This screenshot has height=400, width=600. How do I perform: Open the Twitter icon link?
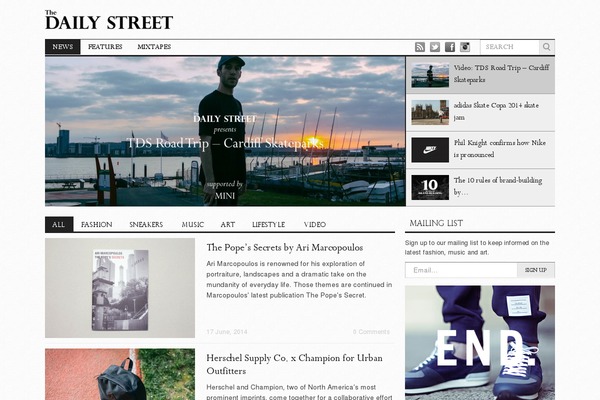click(x=435, y=47)
